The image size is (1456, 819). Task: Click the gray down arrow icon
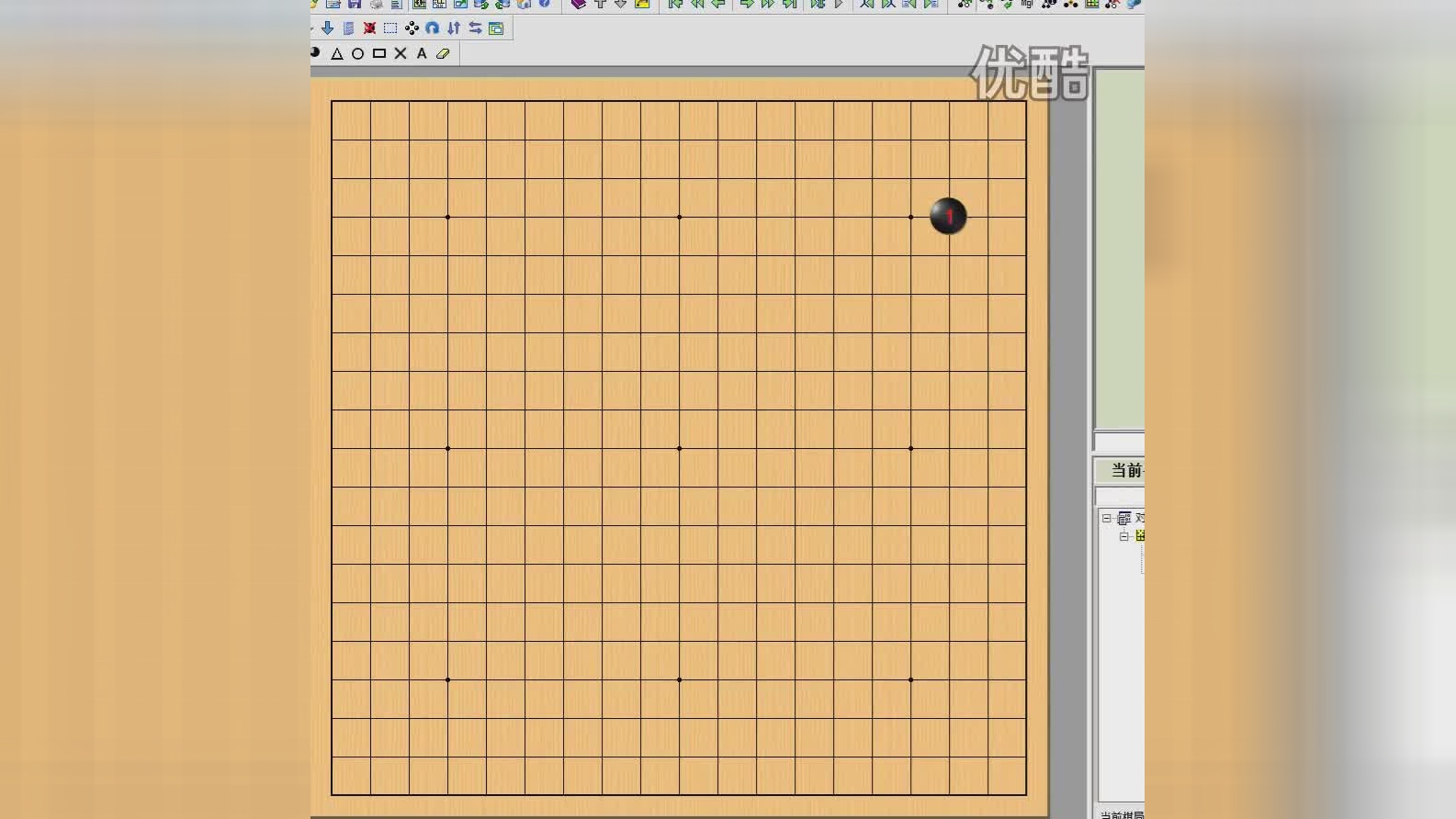click(621, 4)
